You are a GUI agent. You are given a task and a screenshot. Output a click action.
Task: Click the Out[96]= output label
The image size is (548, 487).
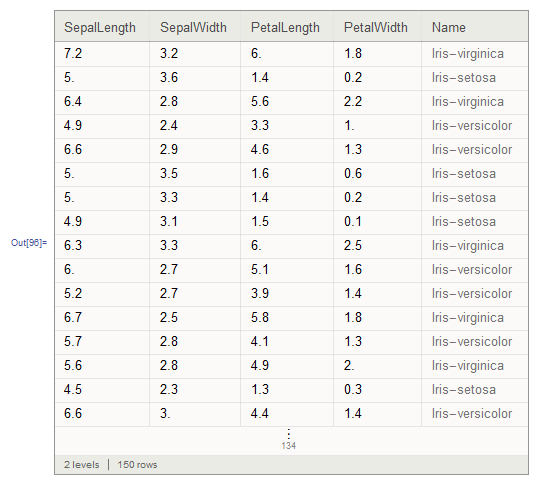click(29, 243)
